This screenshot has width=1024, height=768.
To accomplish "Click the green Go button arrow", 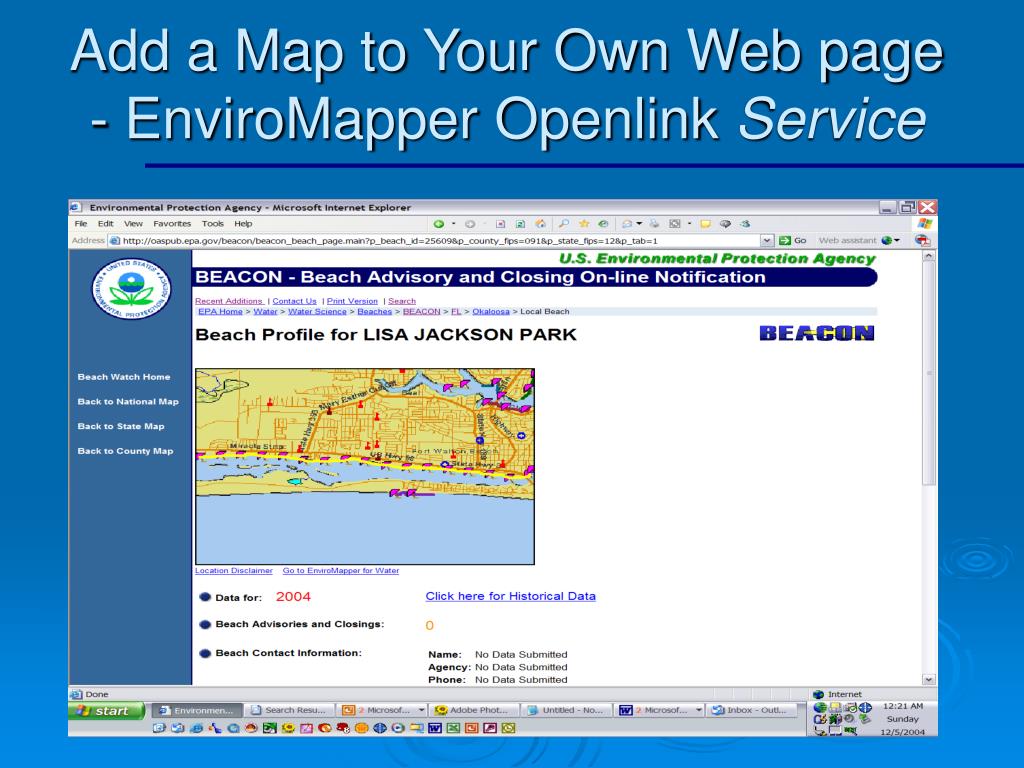I will [x=785, y=240].
